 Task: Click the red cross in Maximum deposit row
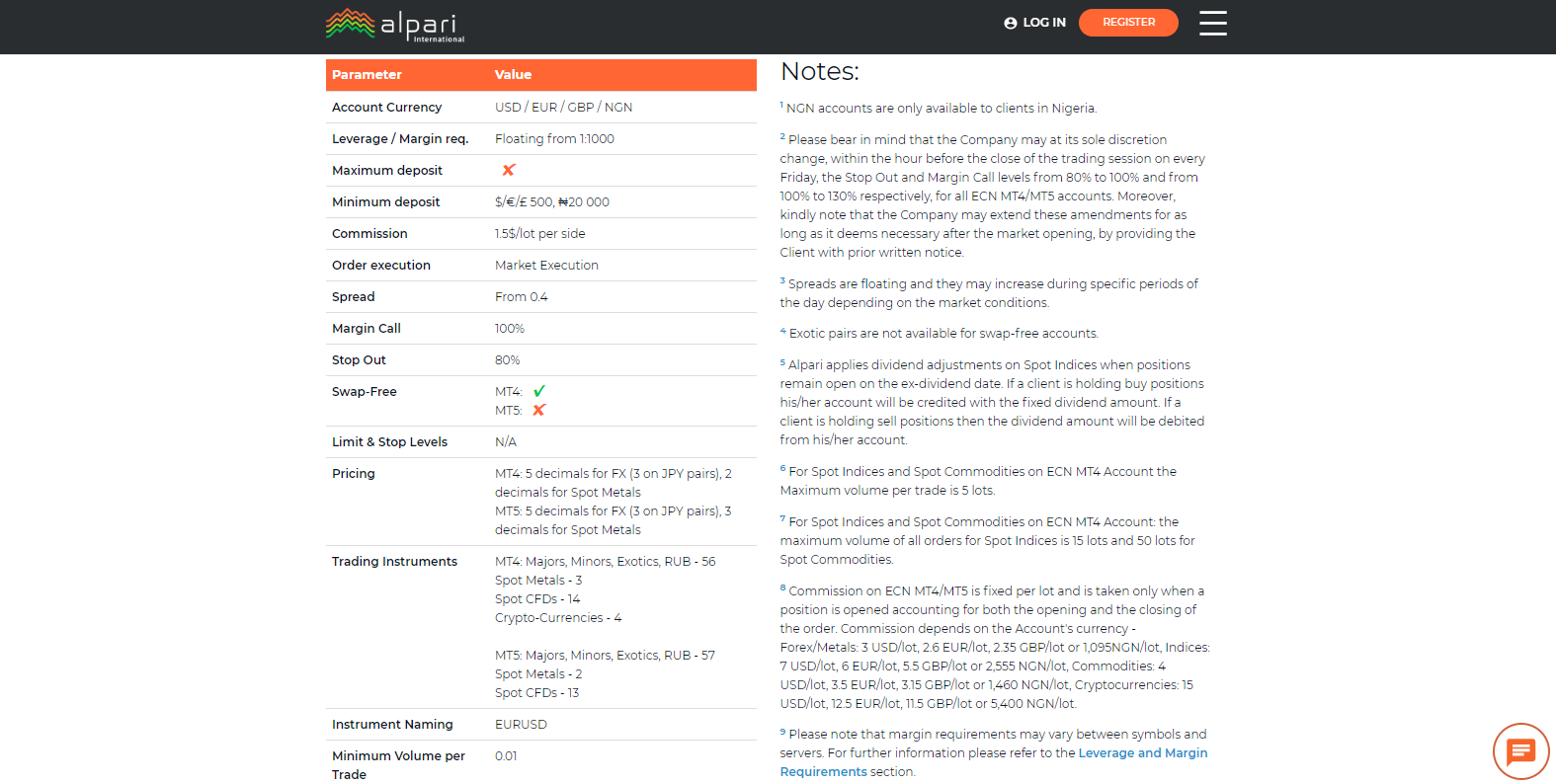(x=509, y=170)
